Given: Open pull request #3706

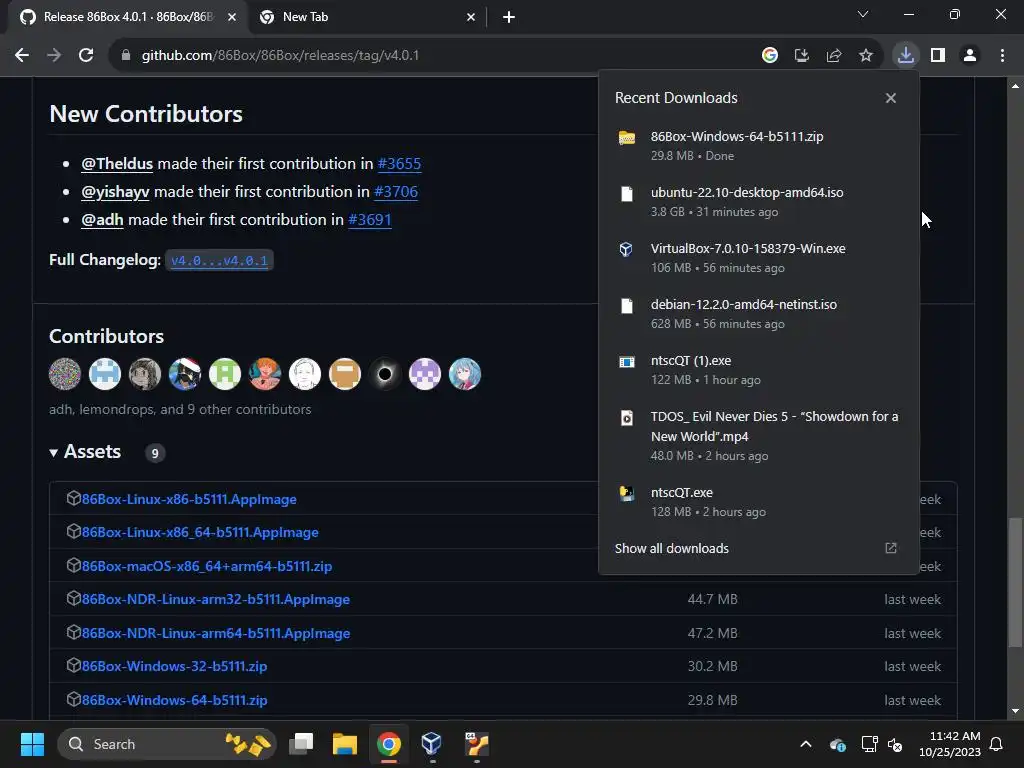Looking at the screenshot, I should [x=396, y=191].
